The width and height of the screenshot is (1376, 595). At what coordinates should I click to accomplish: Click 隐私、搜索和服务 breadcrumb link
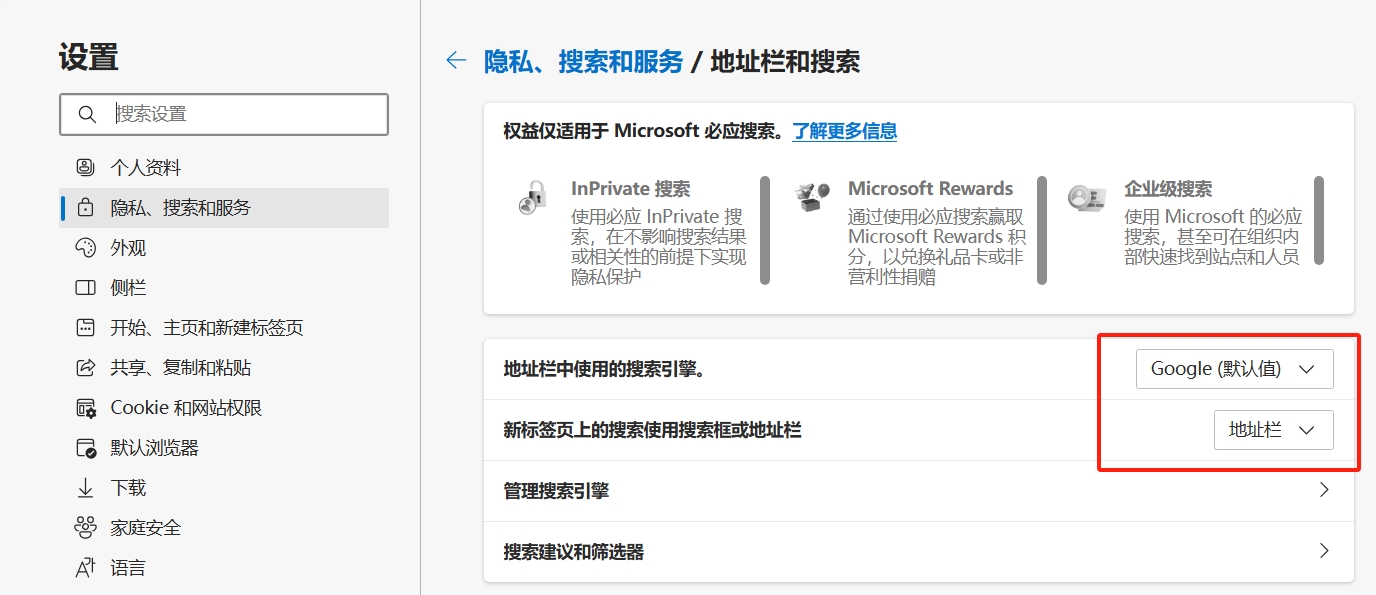[x=583, y=61]
